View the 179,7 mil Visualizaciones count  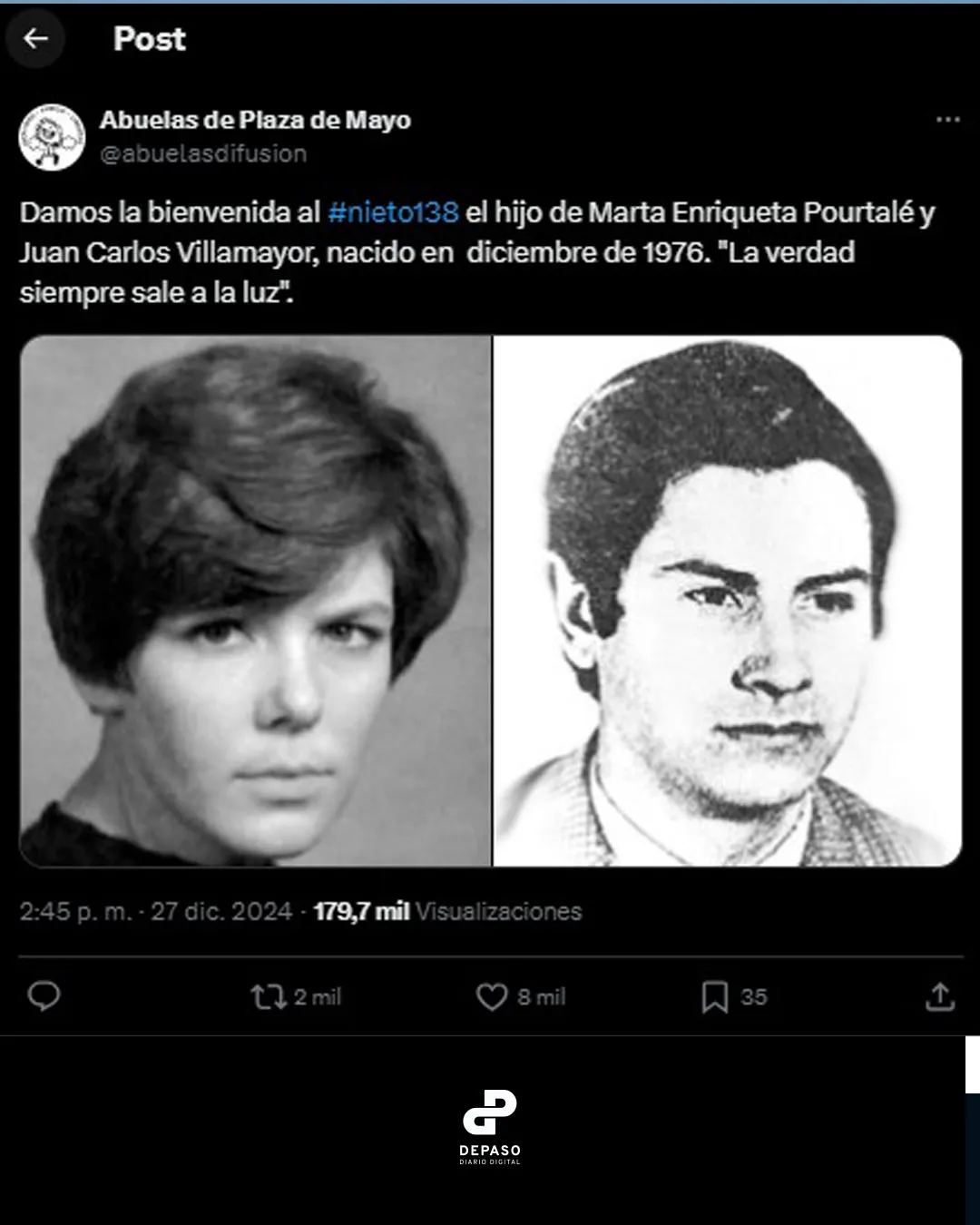coord(447,911)
